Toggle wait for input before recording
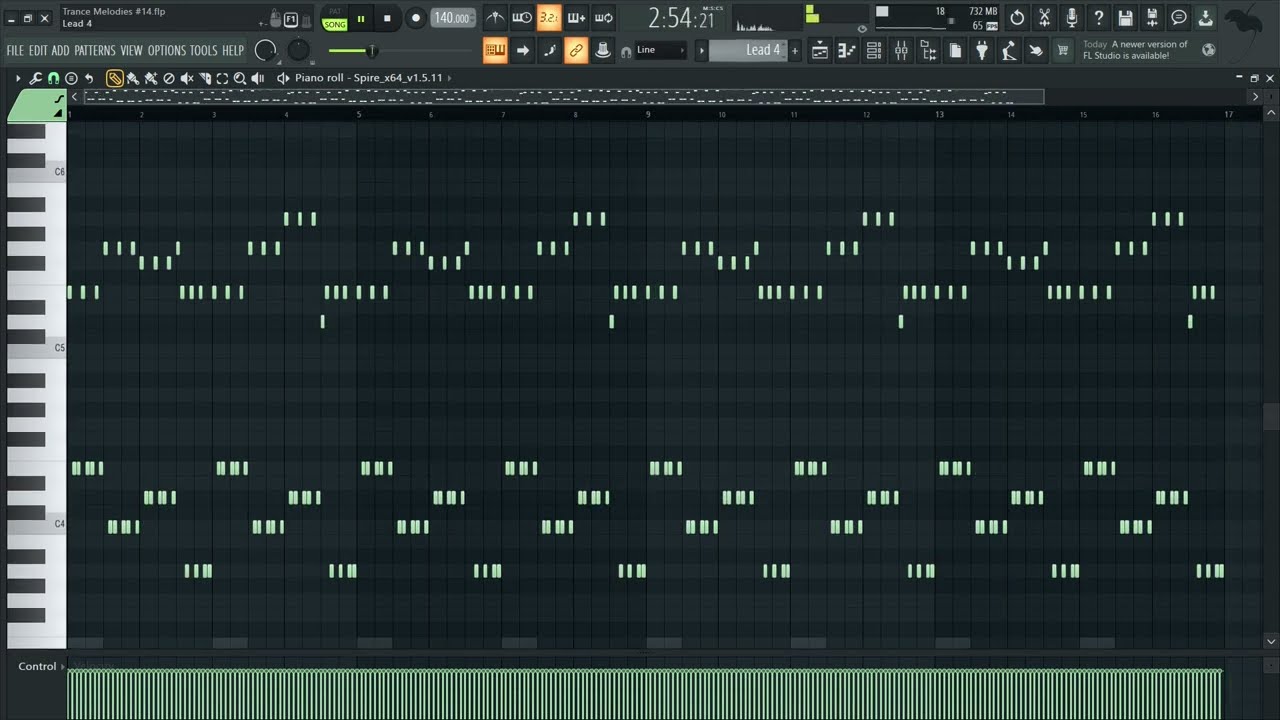Screen dimensions: 1280x720 tap(522, 18)
